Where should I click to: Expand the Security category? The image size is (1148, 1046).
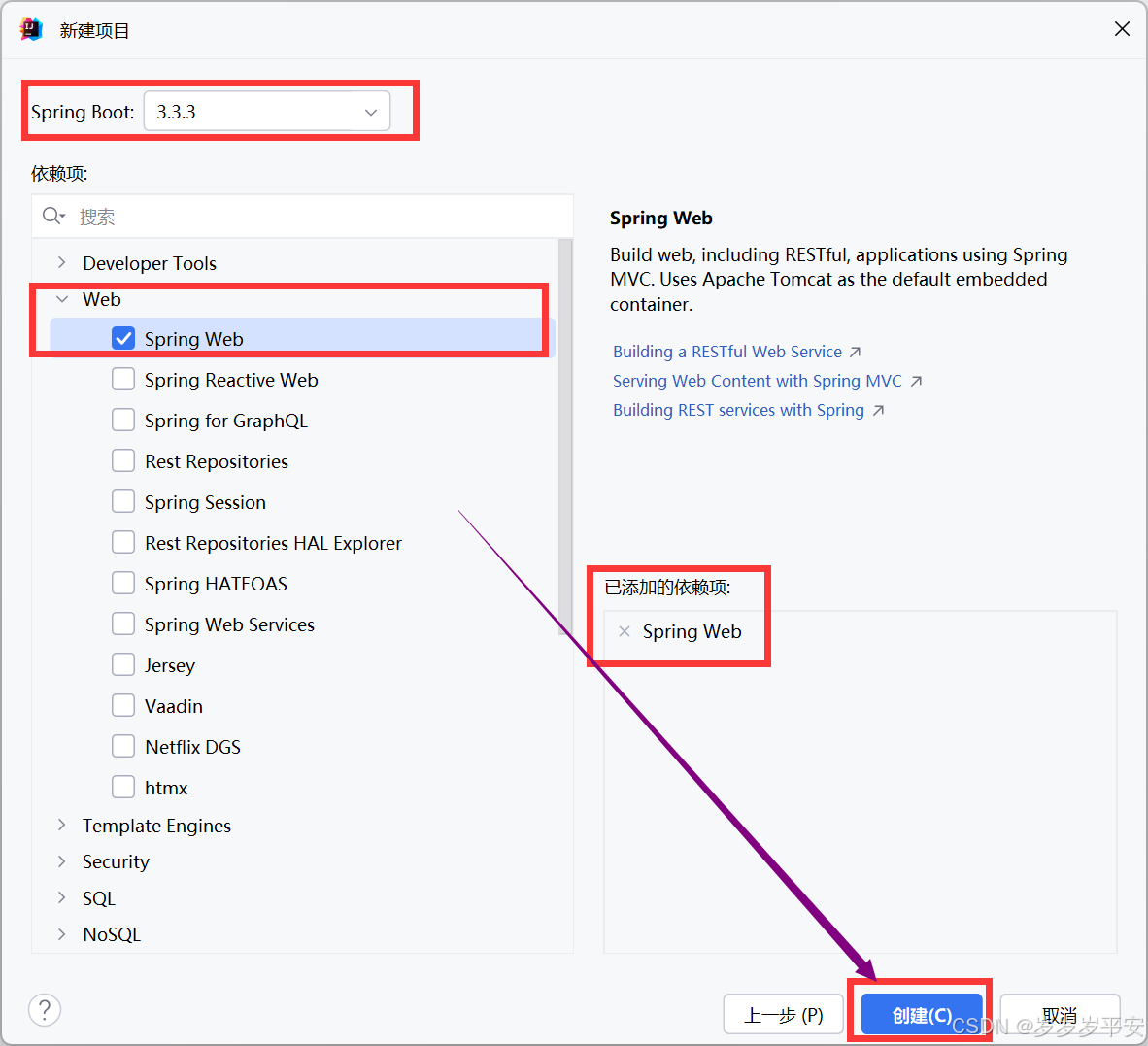tap(62, 861)
